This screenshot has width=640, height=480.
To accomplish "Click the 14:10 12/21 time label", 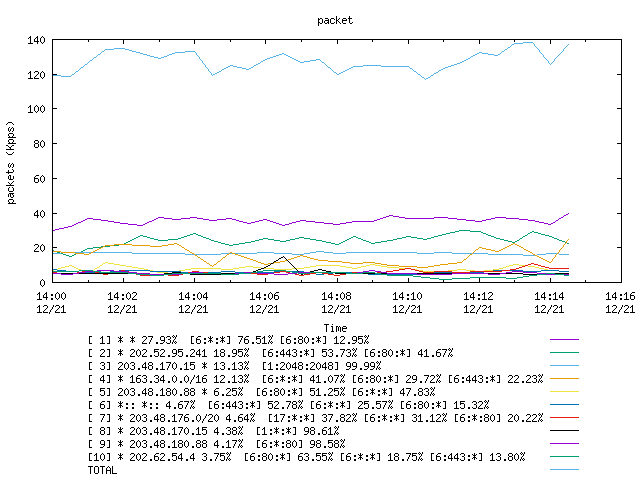I will pos(407,302).
